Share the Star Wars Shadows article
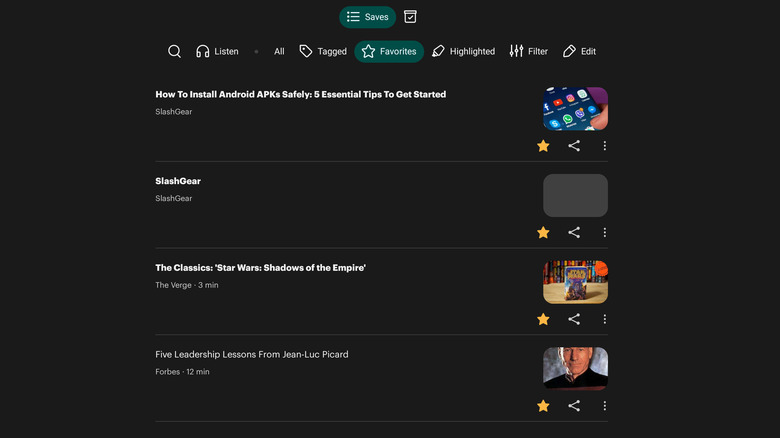 (x=574, y=319)
